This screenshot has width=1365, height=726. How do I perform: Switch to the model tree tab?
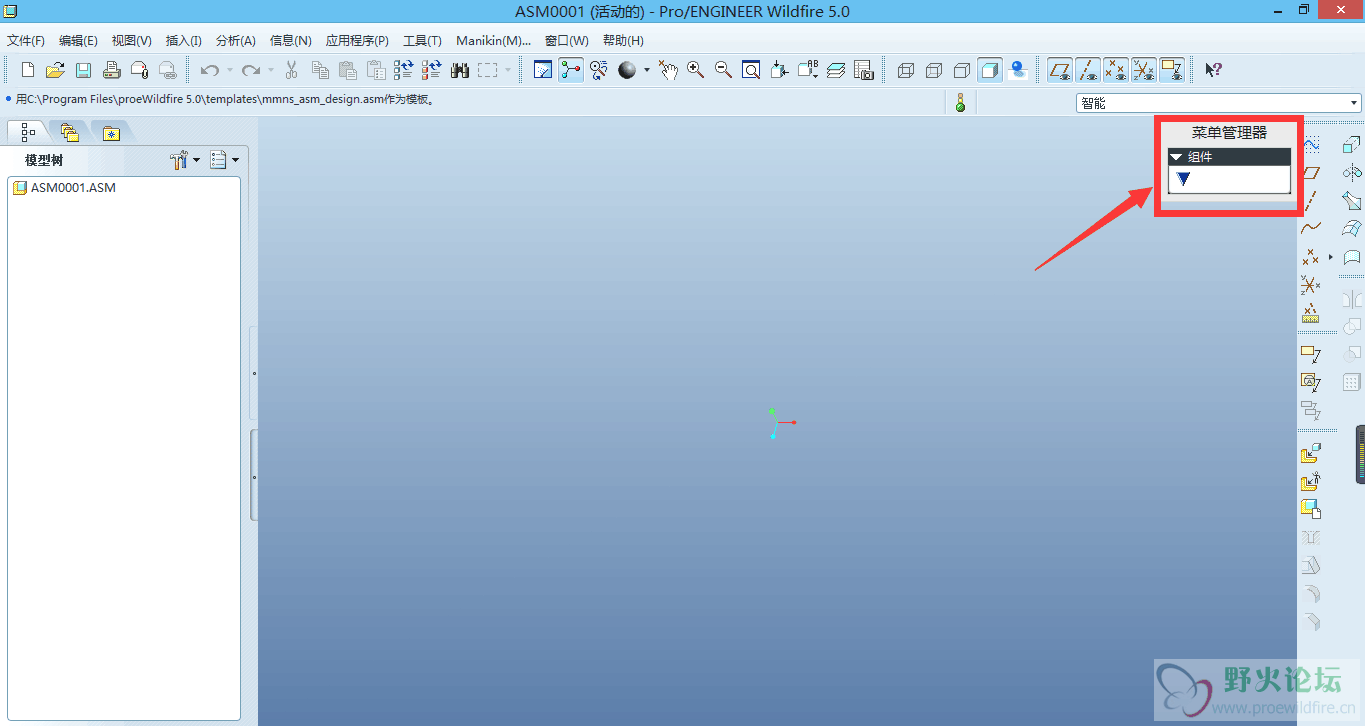pos(28,132)
